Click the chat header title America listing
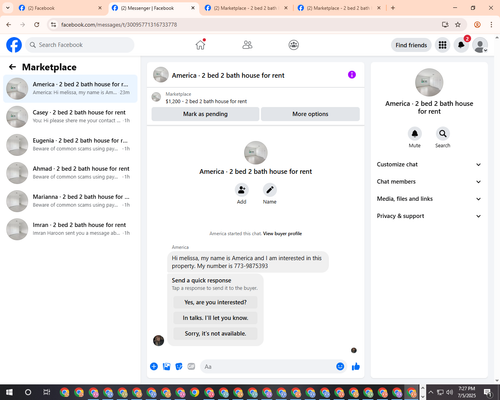 coord(228,75)
